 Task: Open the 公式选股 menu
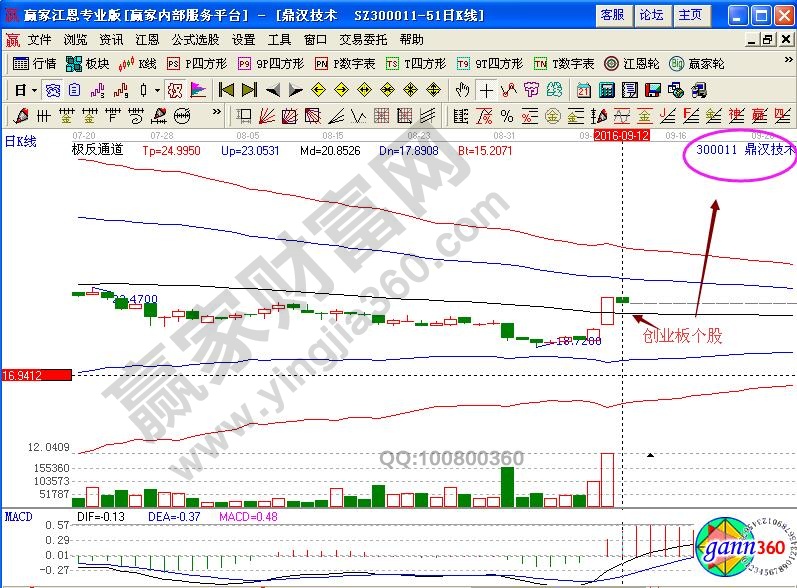[194, 40]
